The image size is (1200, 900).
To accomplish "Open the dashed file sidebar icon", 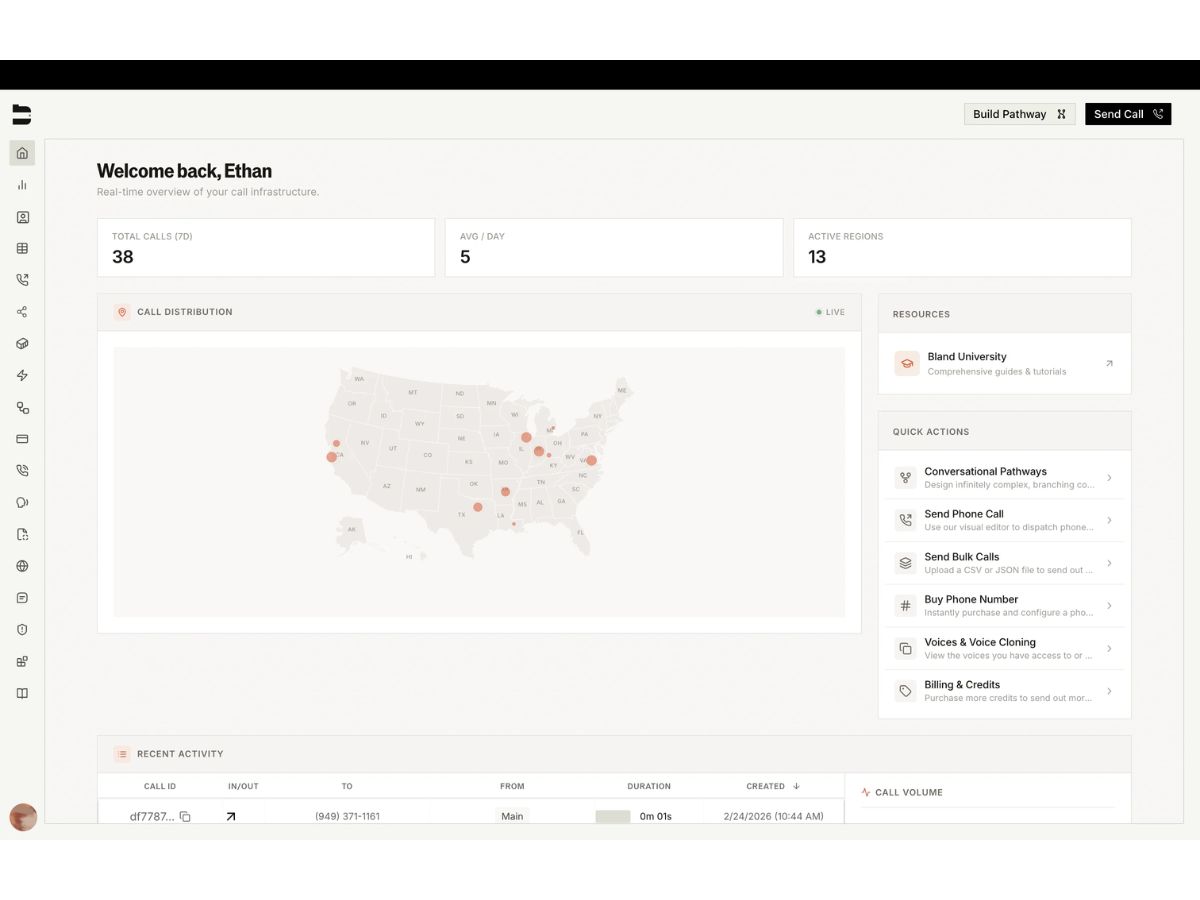I will (x=22, y=534).
